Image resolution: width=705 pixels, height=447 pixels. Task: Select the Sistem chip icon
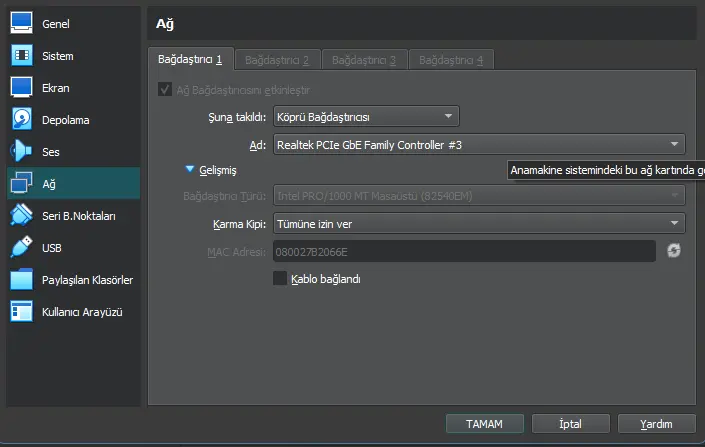[22, 56]
